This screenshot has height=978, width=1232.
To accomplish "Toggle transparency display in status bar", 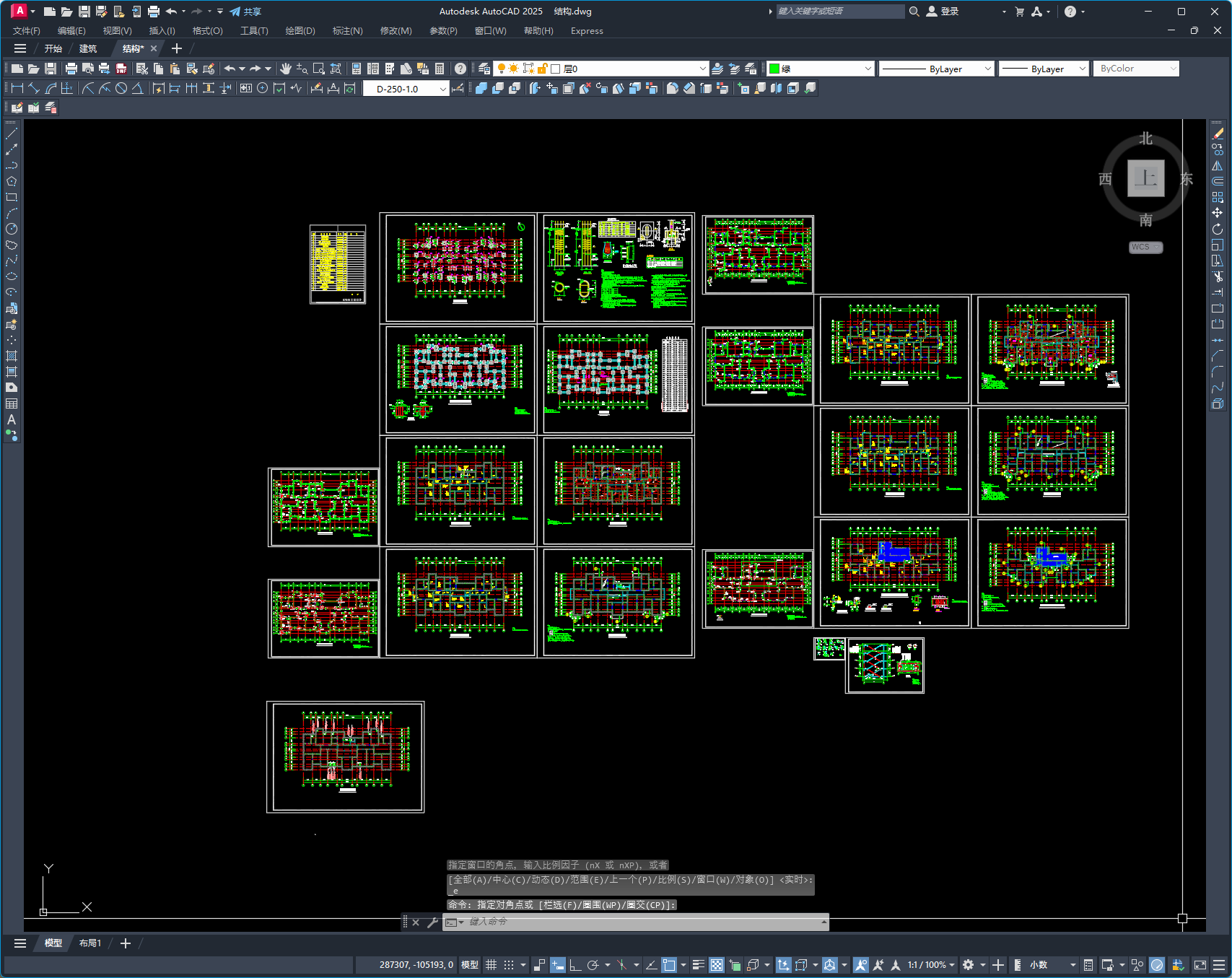I will (717, 965).
